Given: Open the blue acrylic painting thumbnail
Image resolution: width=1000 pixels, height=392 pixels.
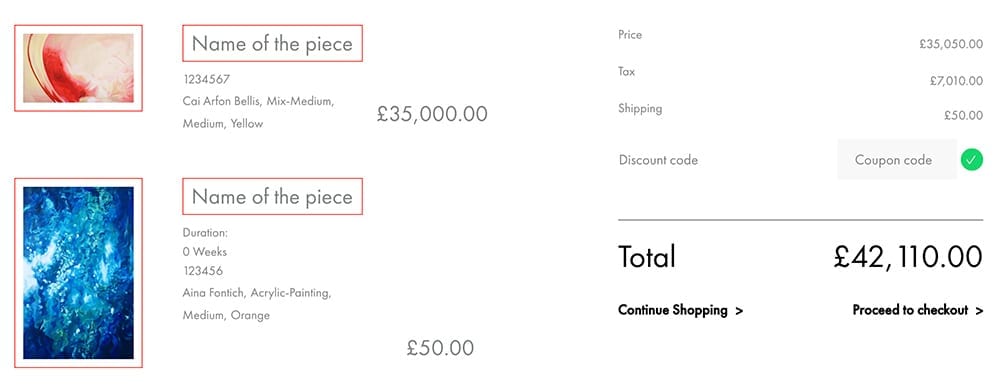Looking at the screenshot, I should [x=78, y=273].
